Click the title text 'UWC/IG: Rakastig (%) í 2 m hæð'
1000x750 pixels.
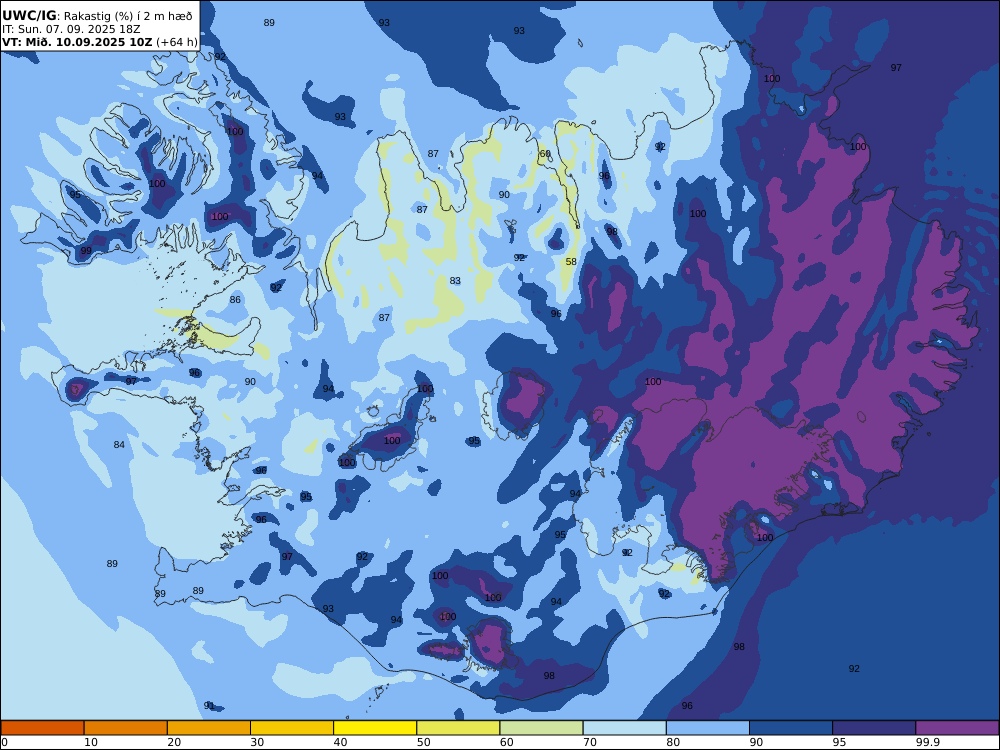[97, 16]
